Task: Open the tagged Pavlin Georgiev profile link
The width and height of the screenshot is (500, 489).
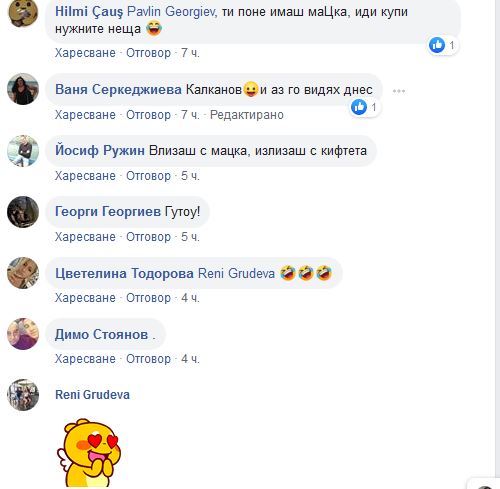Action: click(171, 12)
